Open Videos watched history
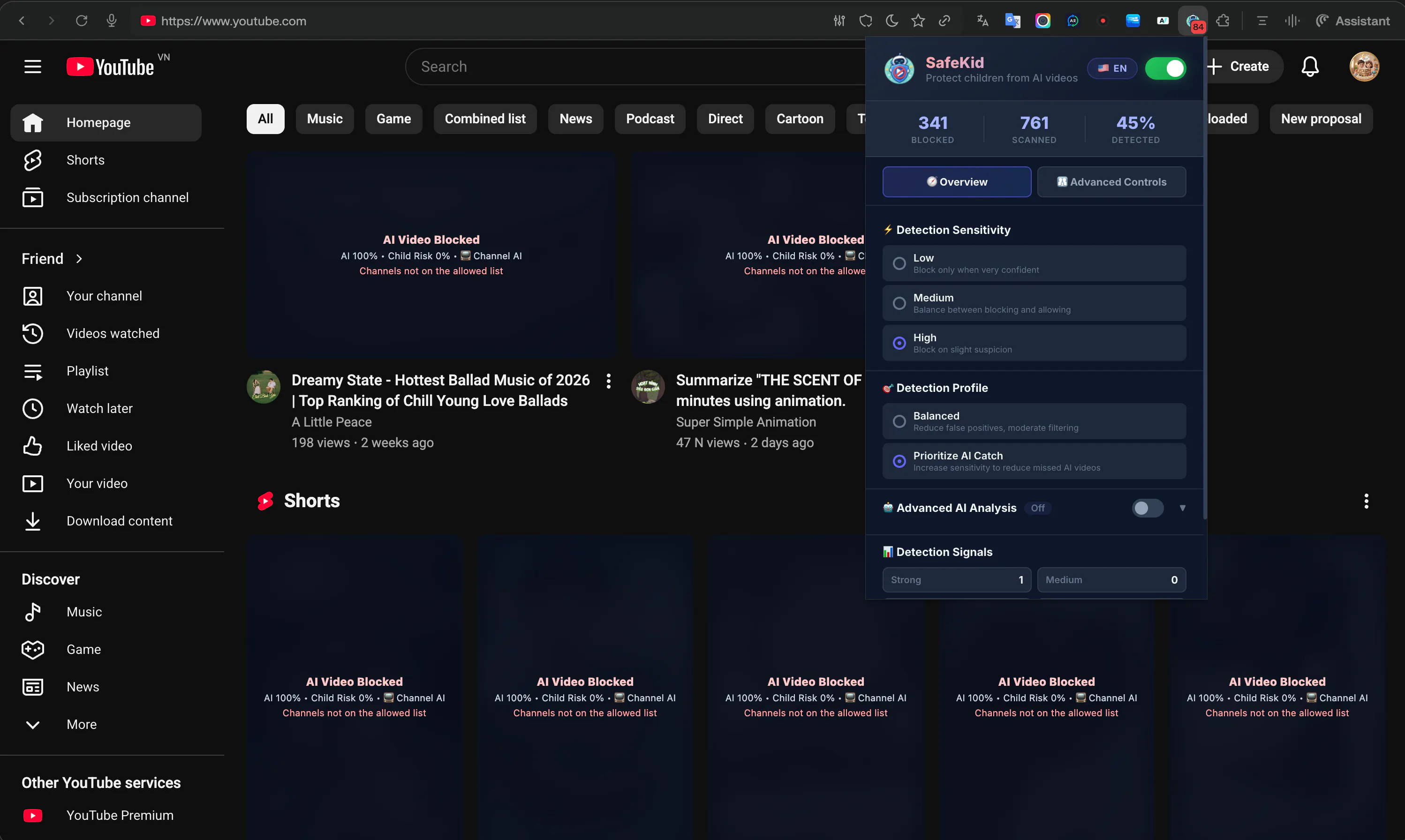 pos(106,333)
